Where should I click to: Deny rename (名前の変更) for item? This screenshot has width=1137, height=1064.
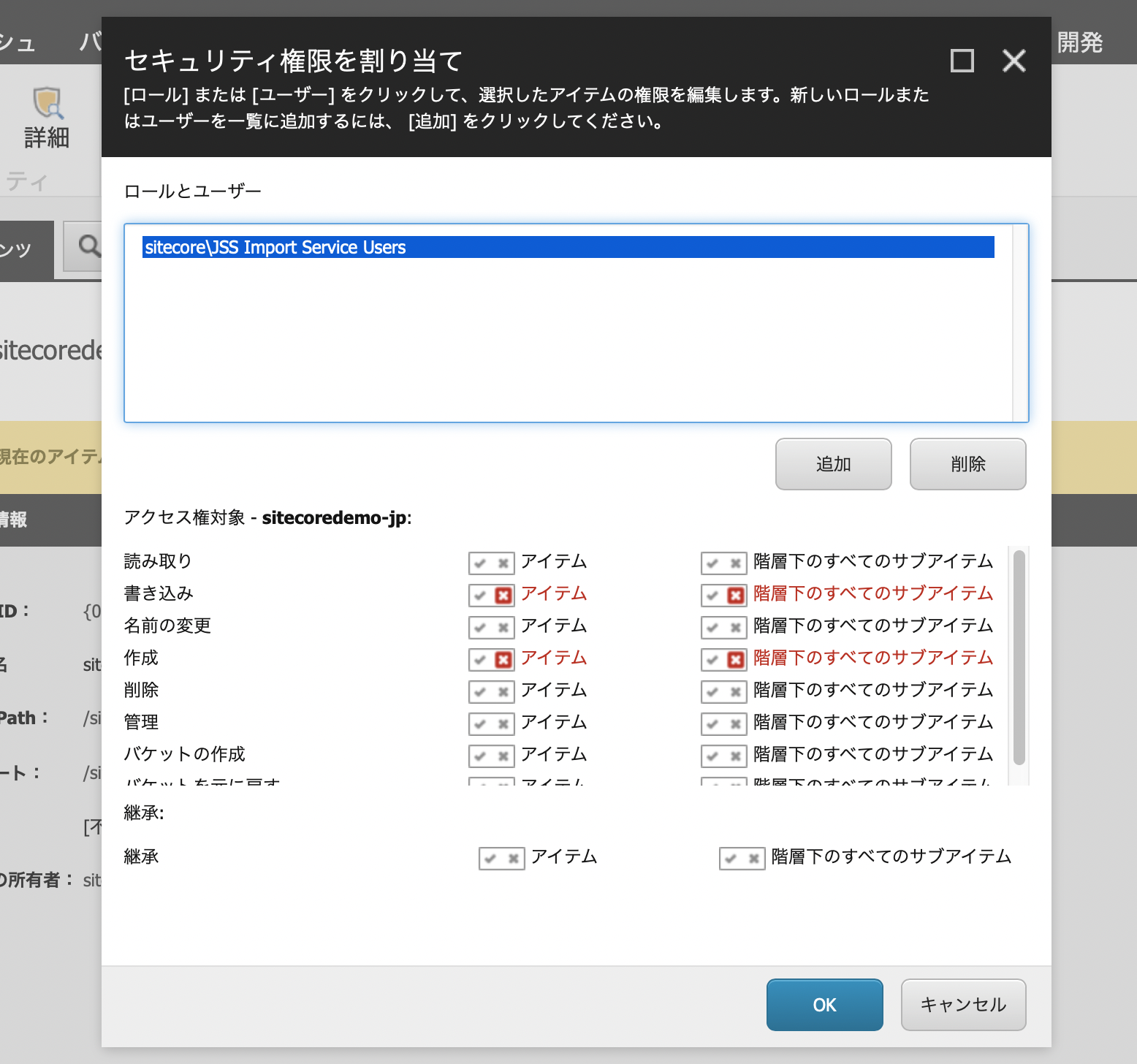[503, 628]
